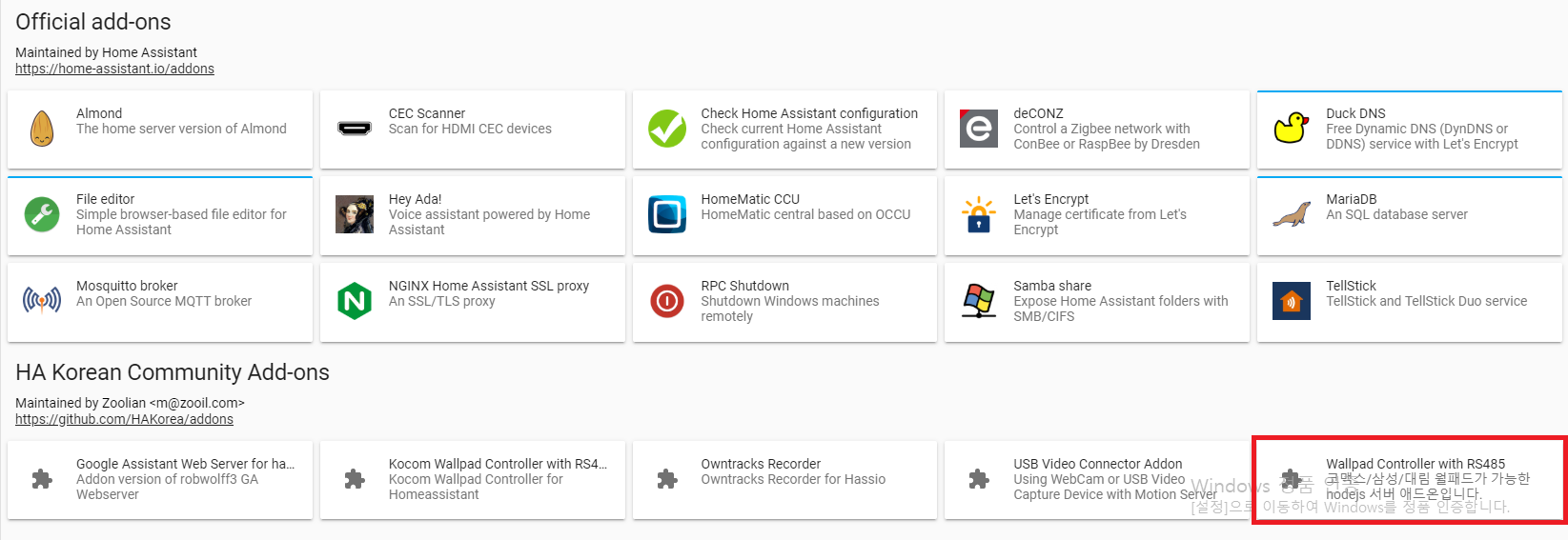Open the MariaDB add-on title
Viewport: 1568px width, 540px height.
(1351, 199)
